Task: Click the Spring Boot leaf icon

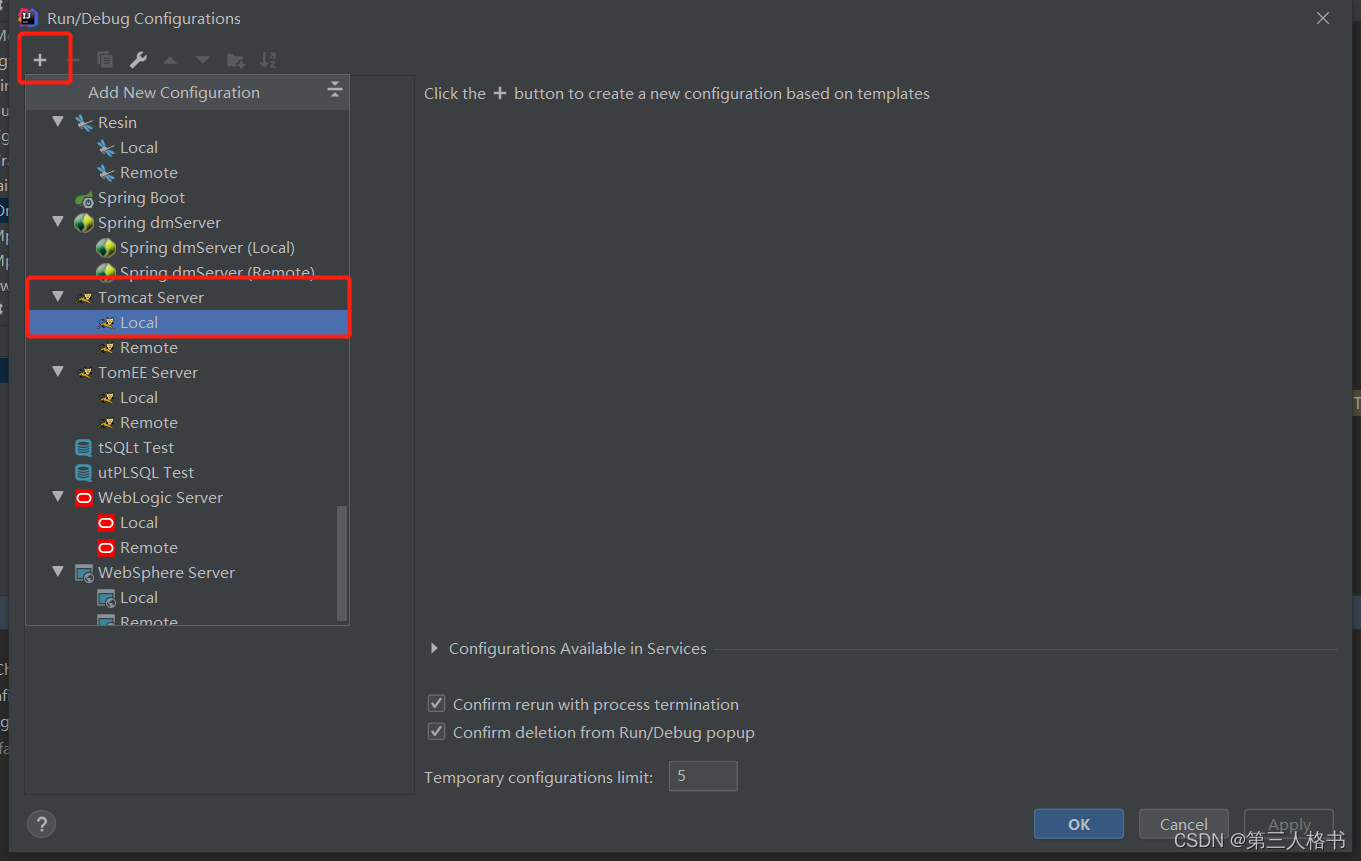Action: tap(84, 198)
